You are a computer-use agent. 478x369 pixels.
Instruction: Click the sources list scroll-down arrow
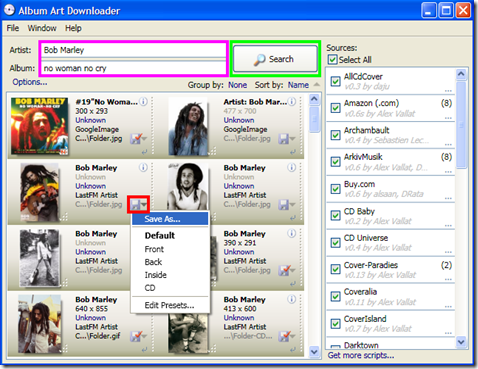pos(461,342)
